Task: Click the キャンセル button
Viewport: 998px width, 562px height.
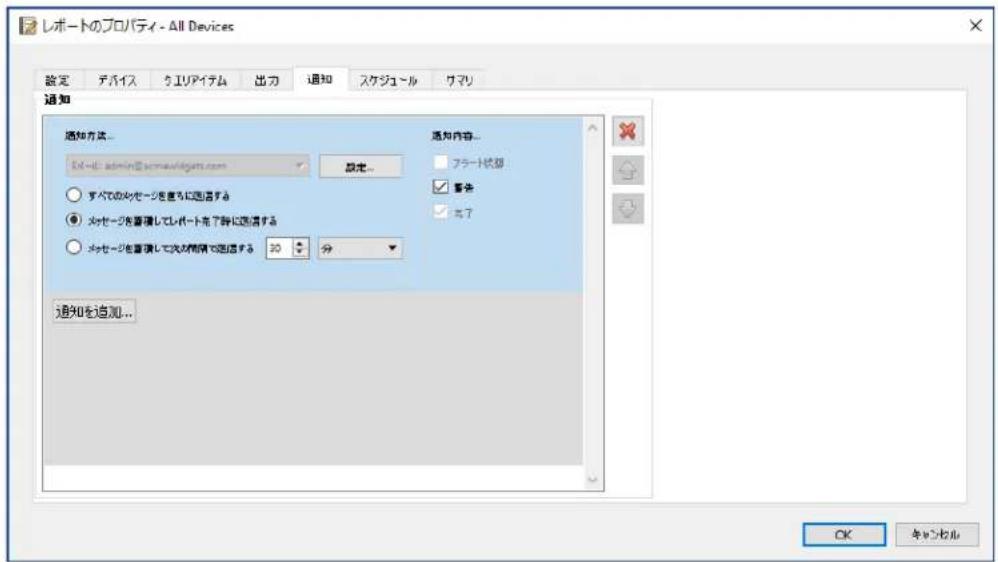Action: click(x=936, y=535)
